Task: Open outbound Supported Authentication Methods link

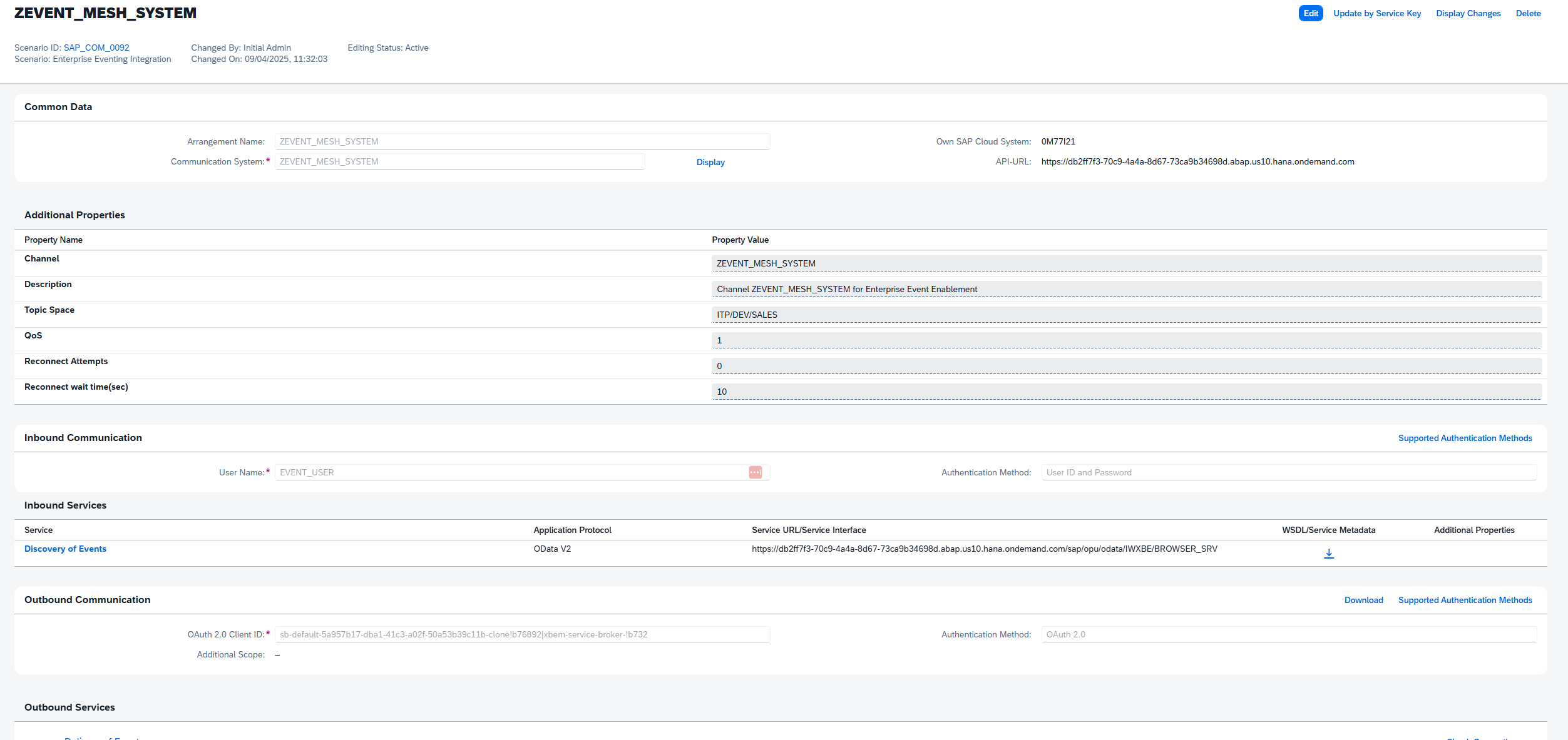Action: click(1465, 600)
